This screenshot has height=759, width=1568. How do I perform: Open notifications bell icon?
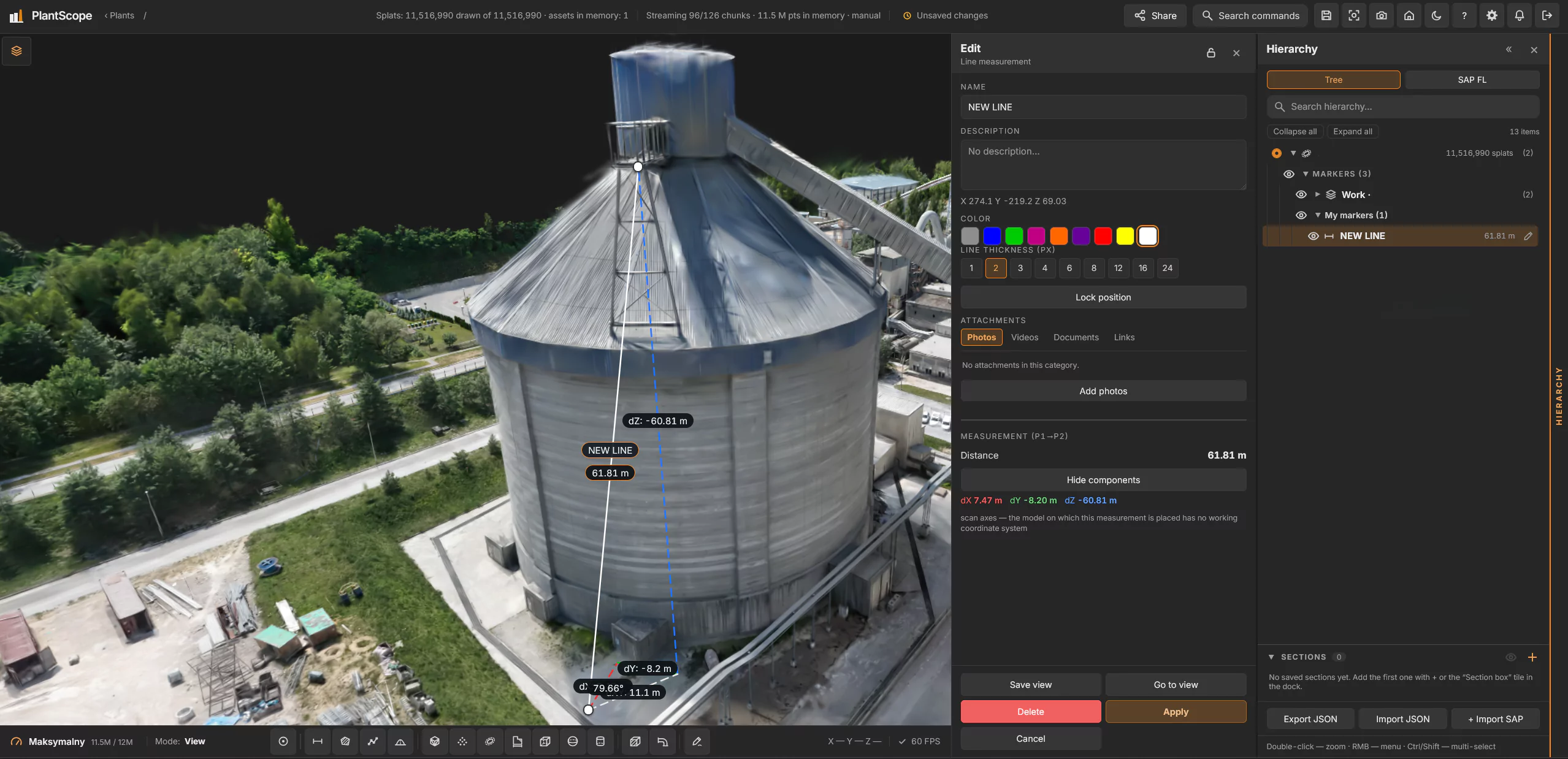[1520, 15]
